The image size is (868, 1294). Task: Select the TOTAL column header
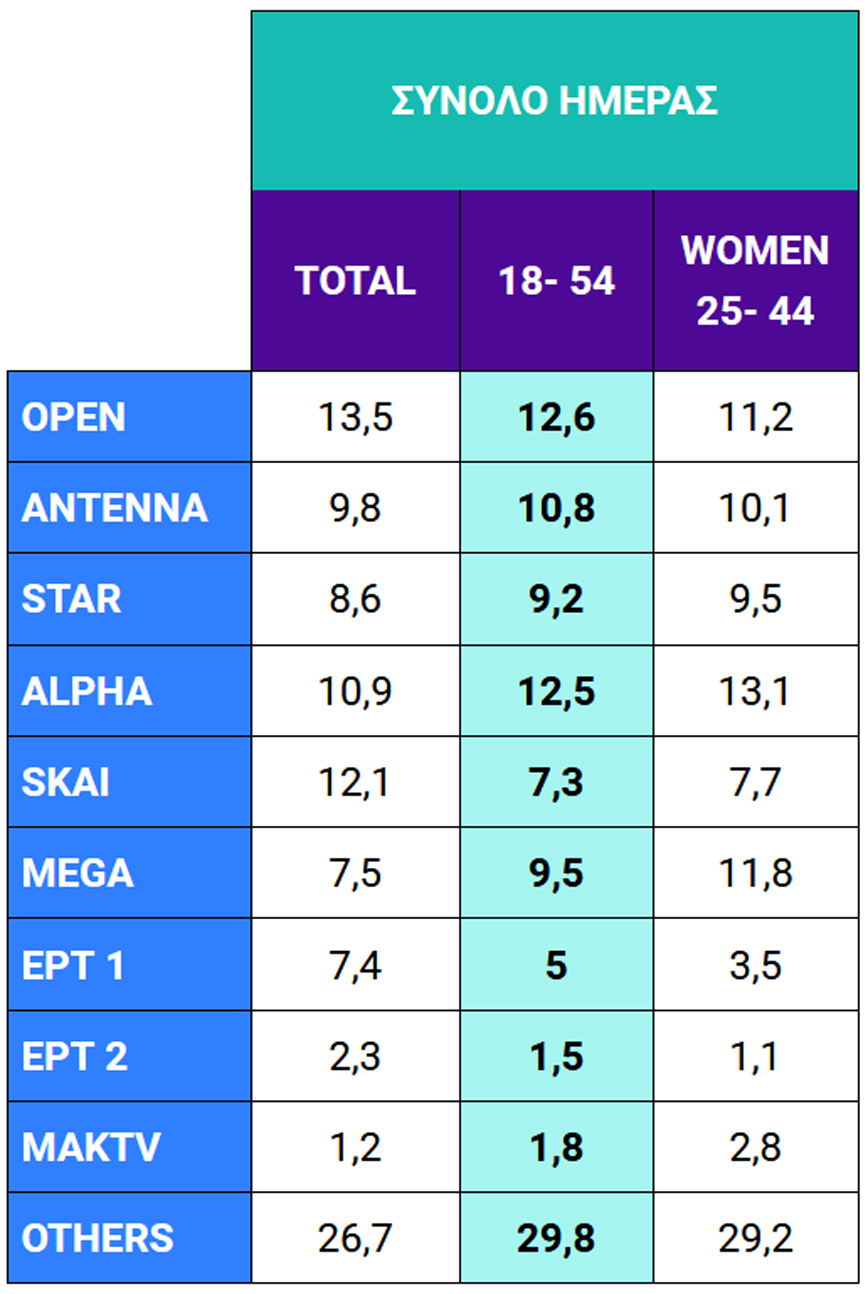pos(355,281)
